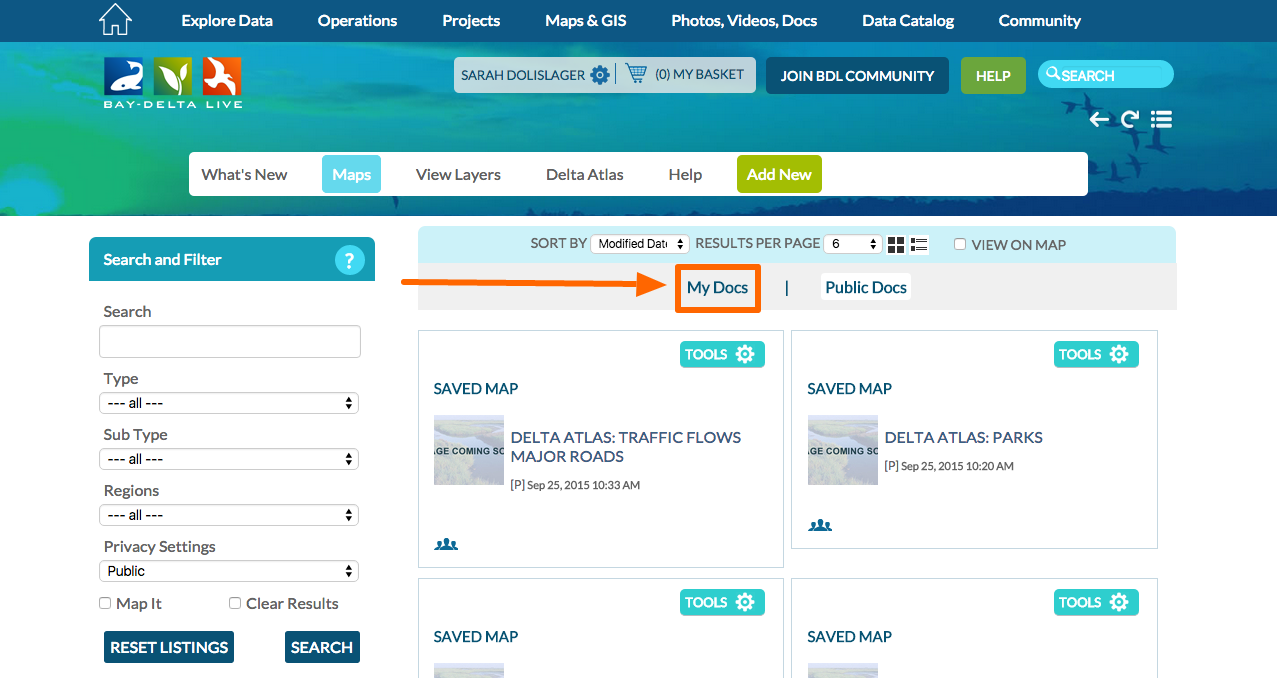Check the Map It checkbox
Image resolution: width=1277 pixels, height=678 pixels.
(x=105, y=604)
